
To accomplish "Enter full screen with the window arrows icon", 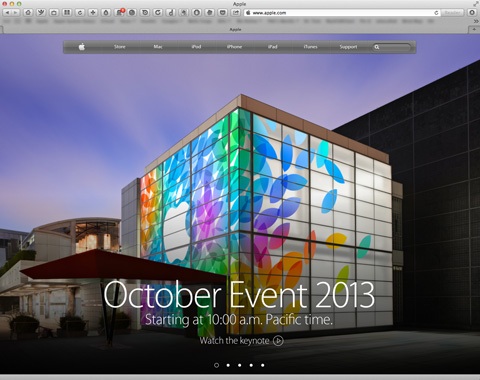I will click(476, 4).
